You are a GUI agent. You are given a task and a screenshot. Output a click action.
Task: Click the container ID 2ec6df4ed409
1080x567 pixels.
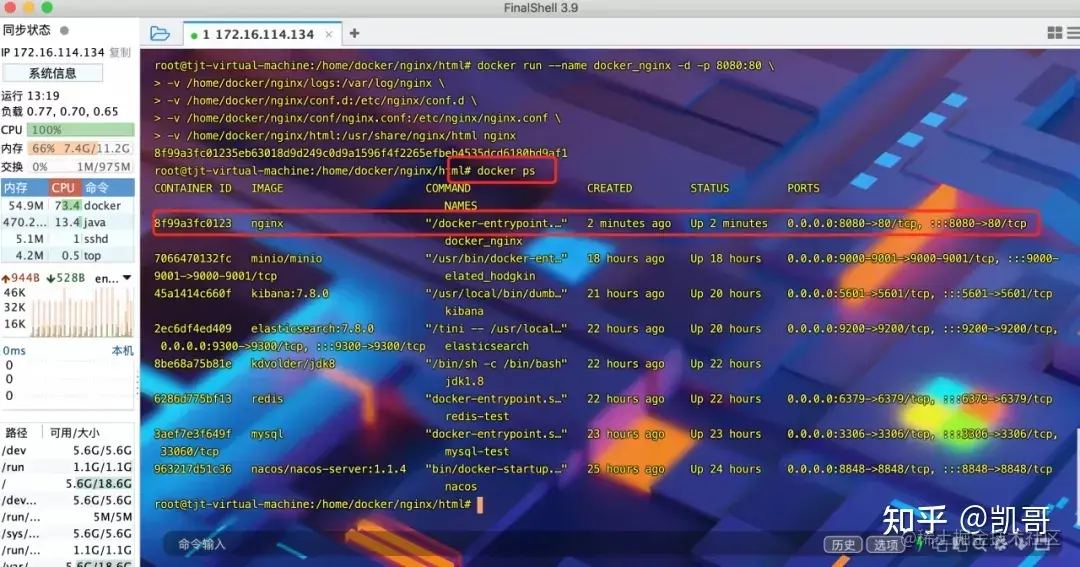[193, 329]
